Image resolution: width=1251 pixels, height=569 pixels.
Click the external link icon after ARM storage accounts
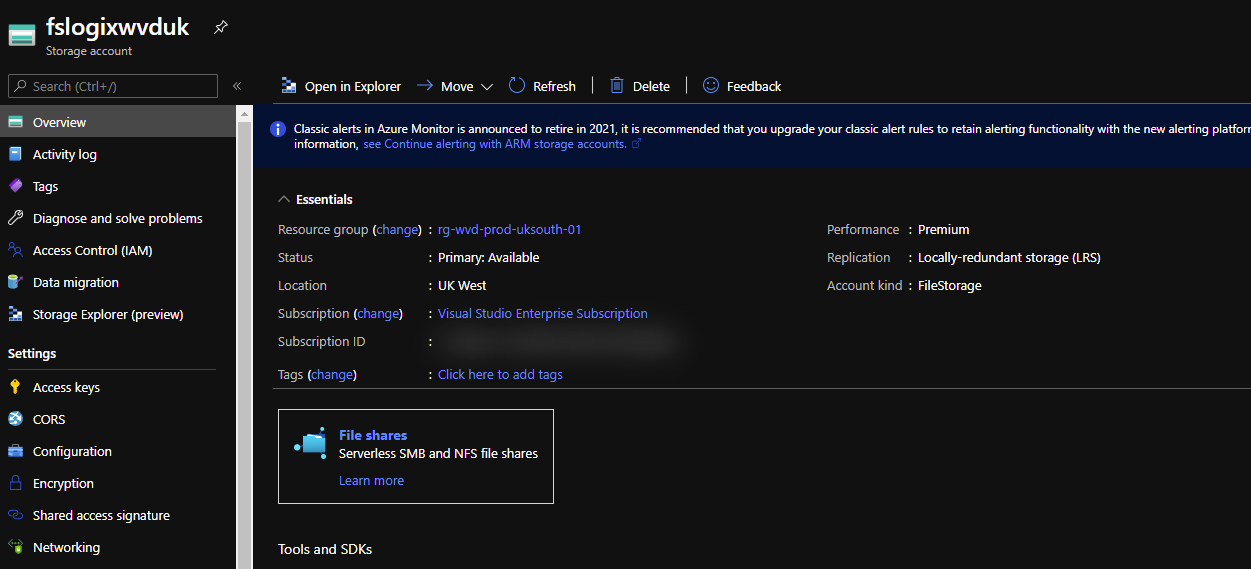(636, 144)
